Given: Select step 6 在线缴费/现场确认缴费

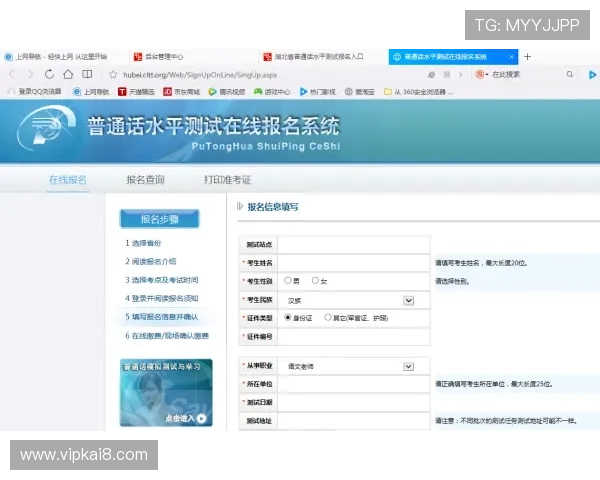Looking at the screenshot, I should (167, 336).
